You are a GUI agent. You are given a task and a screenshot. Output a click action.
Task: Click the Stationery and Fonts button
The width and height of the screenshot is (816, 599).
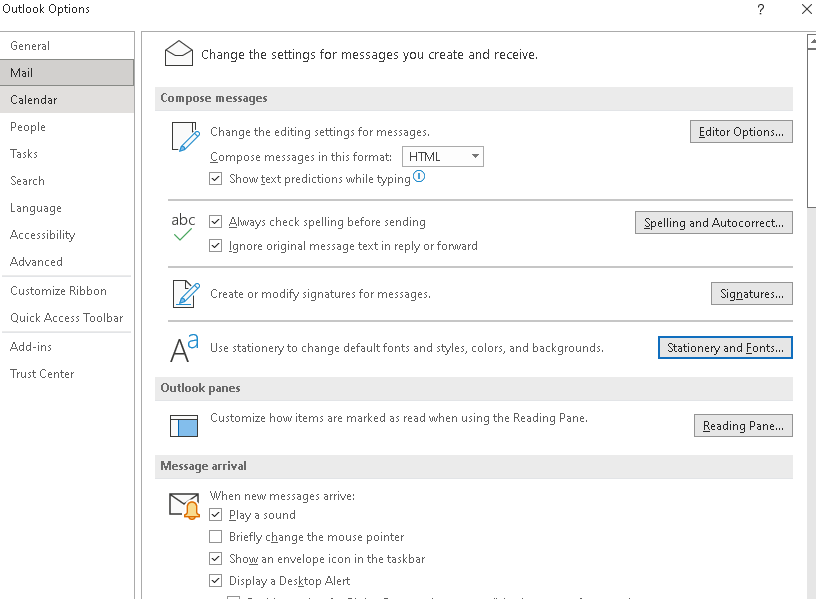pyautogui.click(x=725, y=347)
